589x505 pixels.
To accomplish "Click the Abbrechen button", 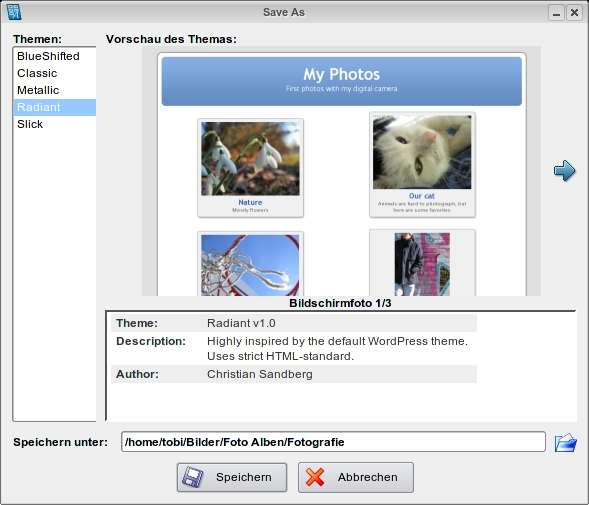I will point(356,477).
